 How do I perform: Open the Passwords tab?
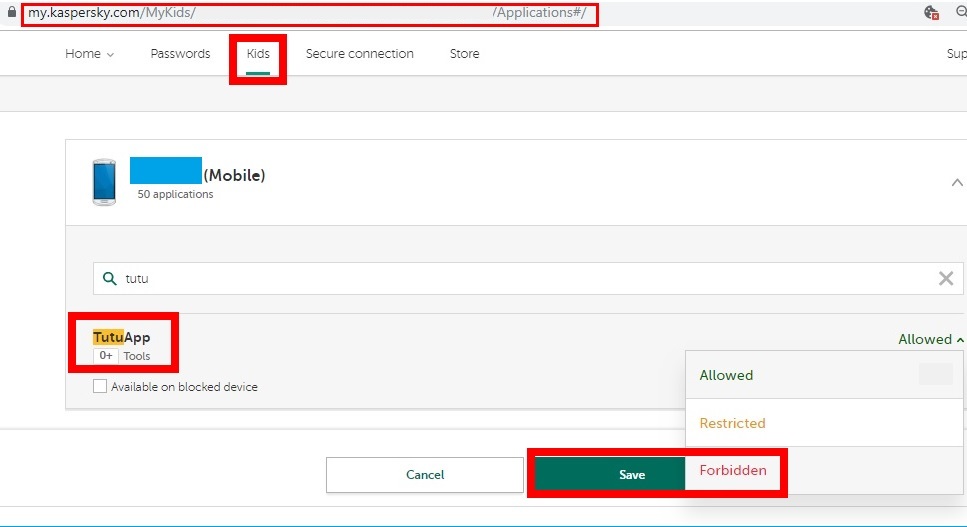[x=180, y=54]
